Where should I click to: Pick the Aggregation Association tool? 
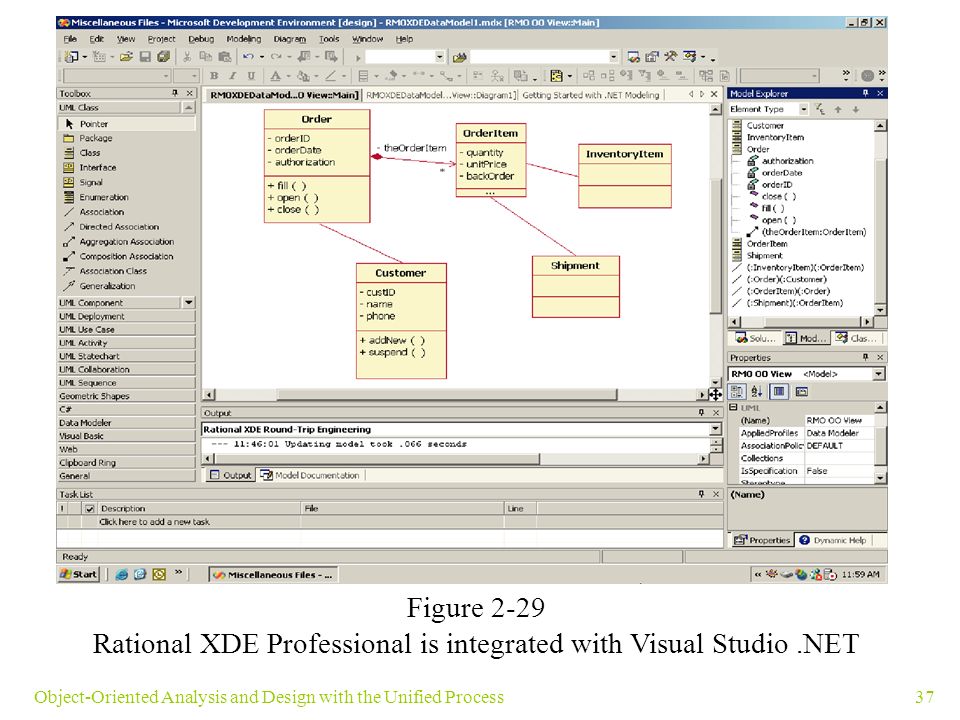(x=127, y=242)
